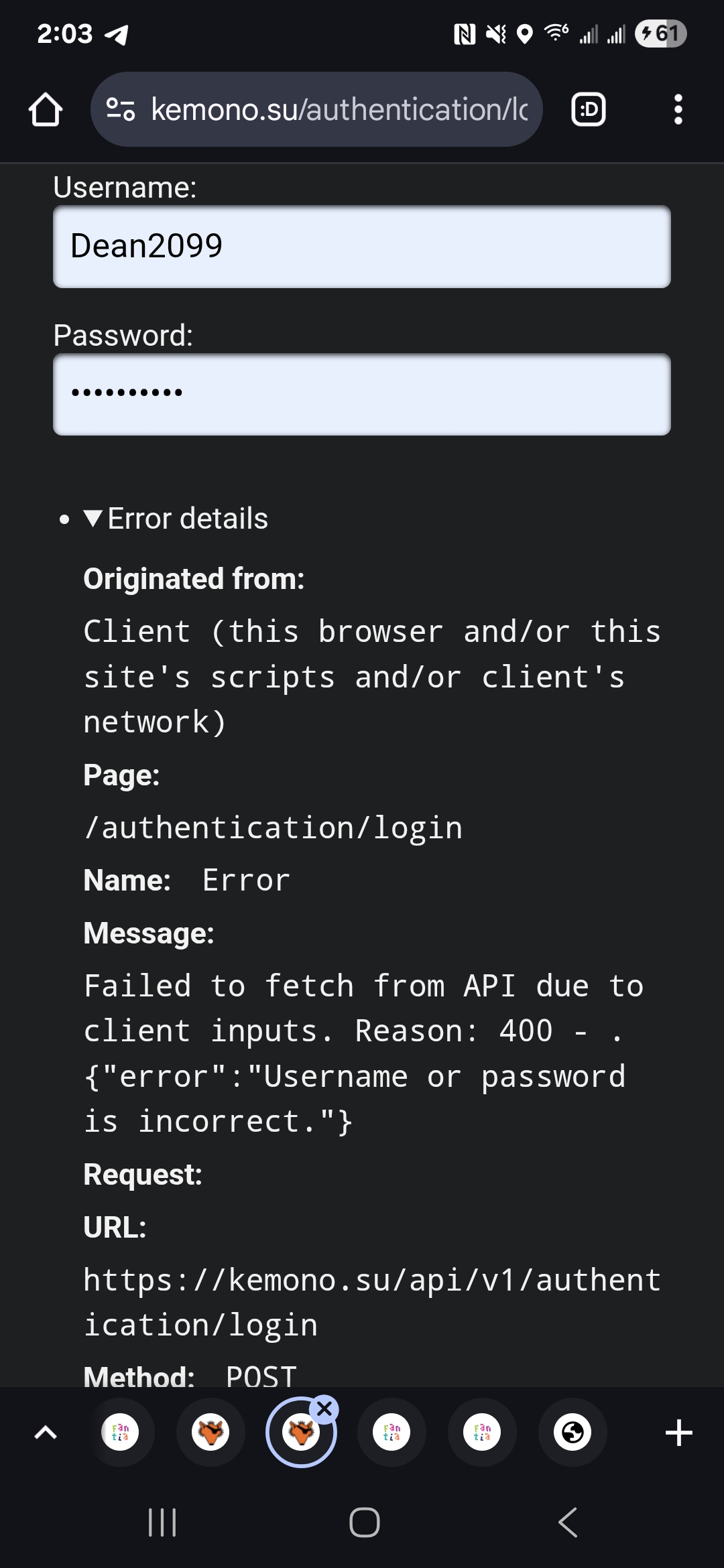Focus the Username input field
This screenshot has width=724, height=1568.
(x=362, y=247)
